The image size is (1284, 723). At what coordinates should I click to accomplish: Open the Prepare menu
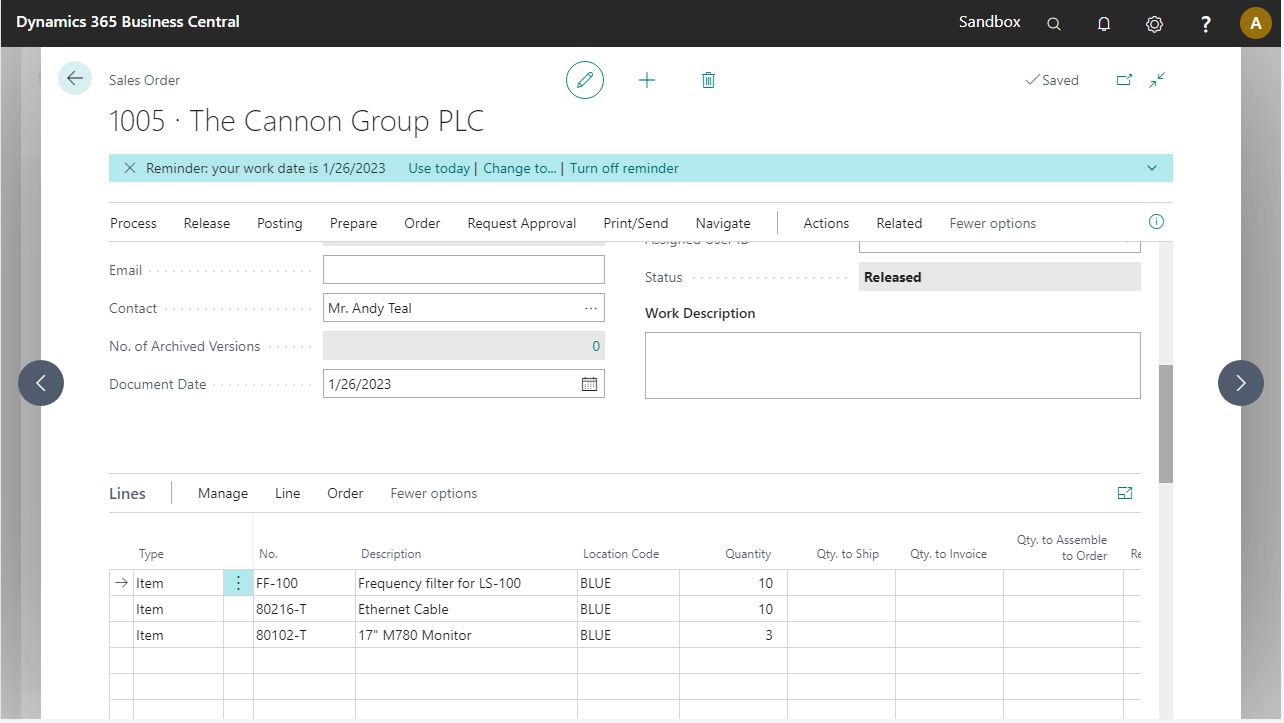point(353,223)
